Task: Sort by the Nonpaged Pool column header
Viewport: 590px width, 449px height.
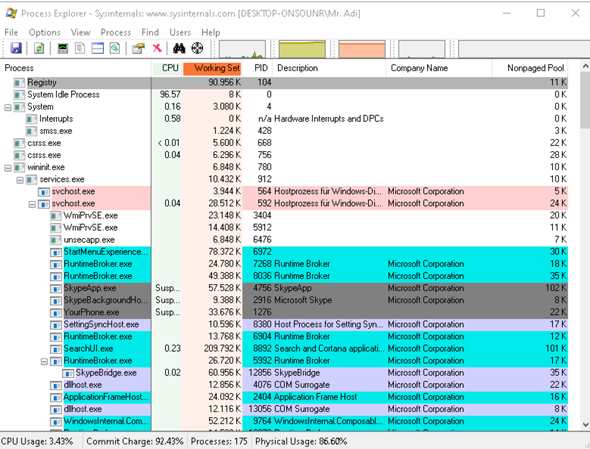Action: (530, 68)
